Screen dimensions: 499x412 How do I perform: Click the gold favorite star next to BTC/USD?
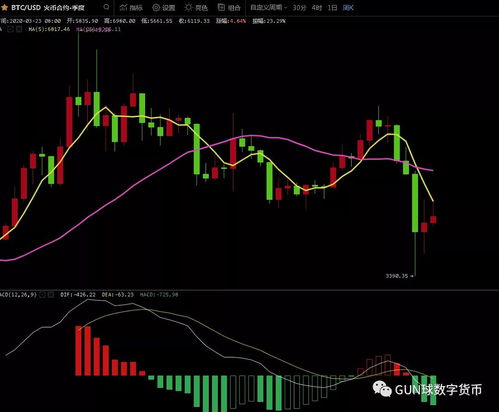pos(4,7)
